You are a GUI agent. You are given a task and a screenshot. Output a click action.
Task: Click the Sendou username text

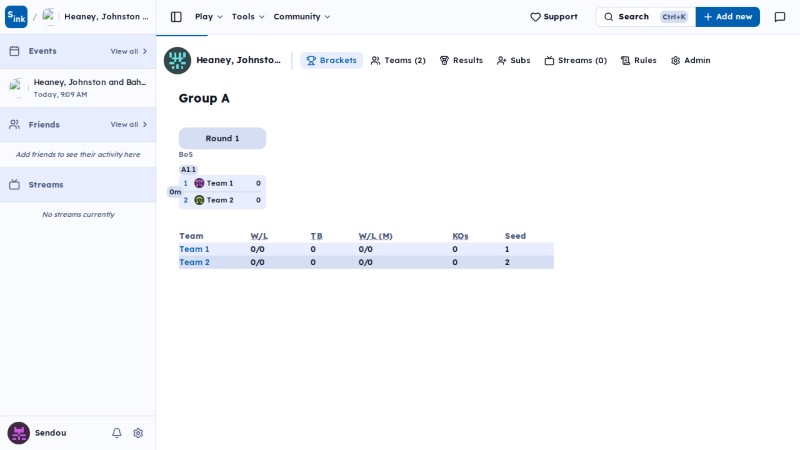coord(51,433)
